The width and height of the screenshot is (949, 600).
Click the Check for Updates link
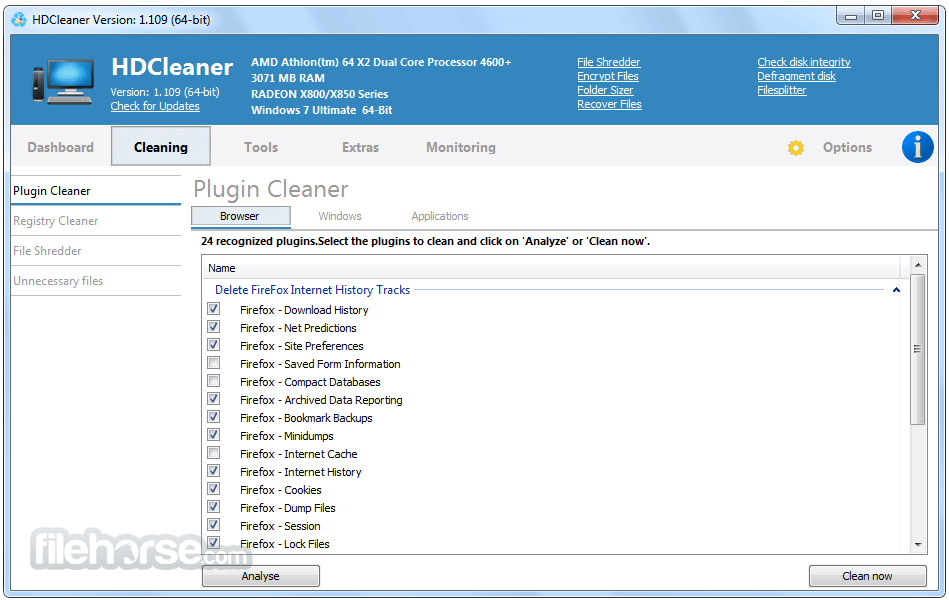tap(155, 106)
